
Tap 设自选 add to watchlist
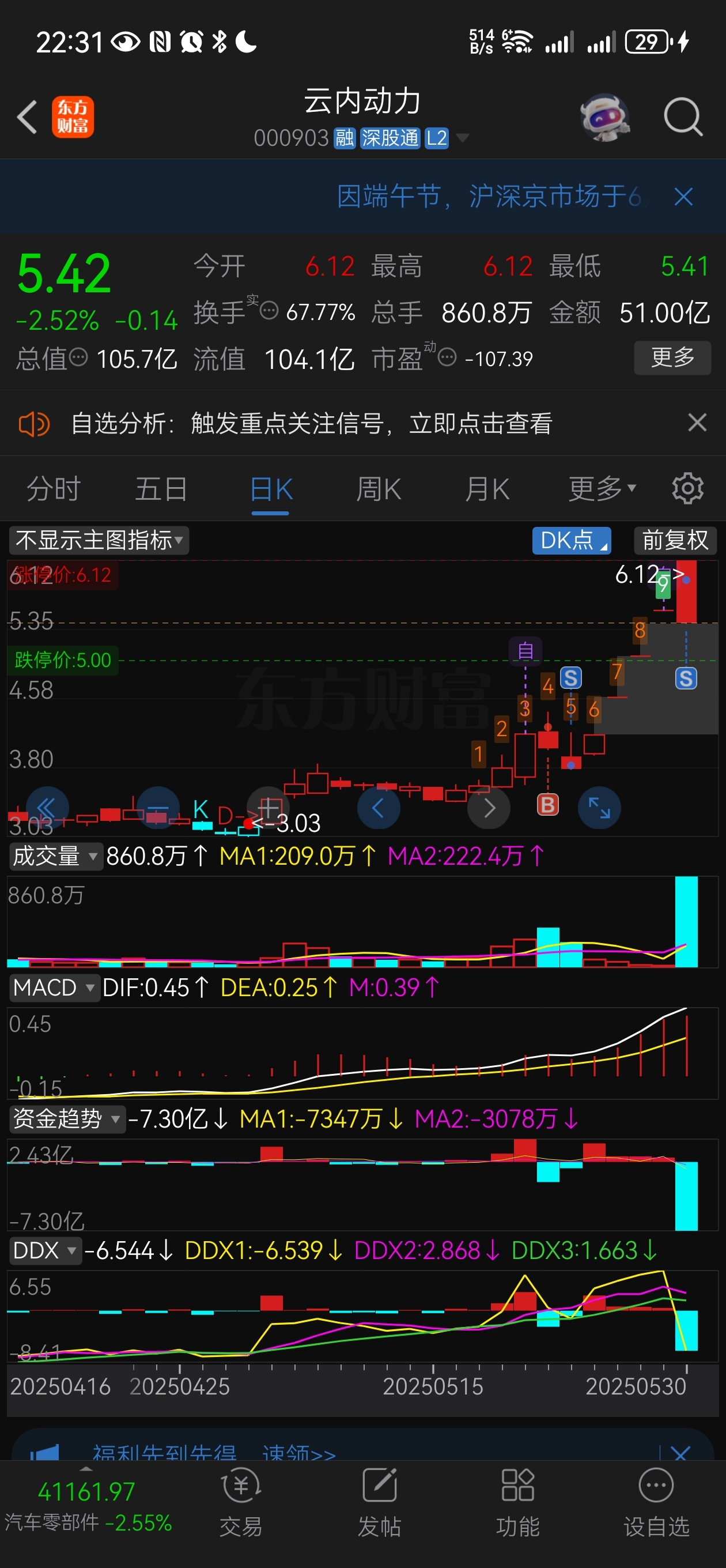[656, 1502]
